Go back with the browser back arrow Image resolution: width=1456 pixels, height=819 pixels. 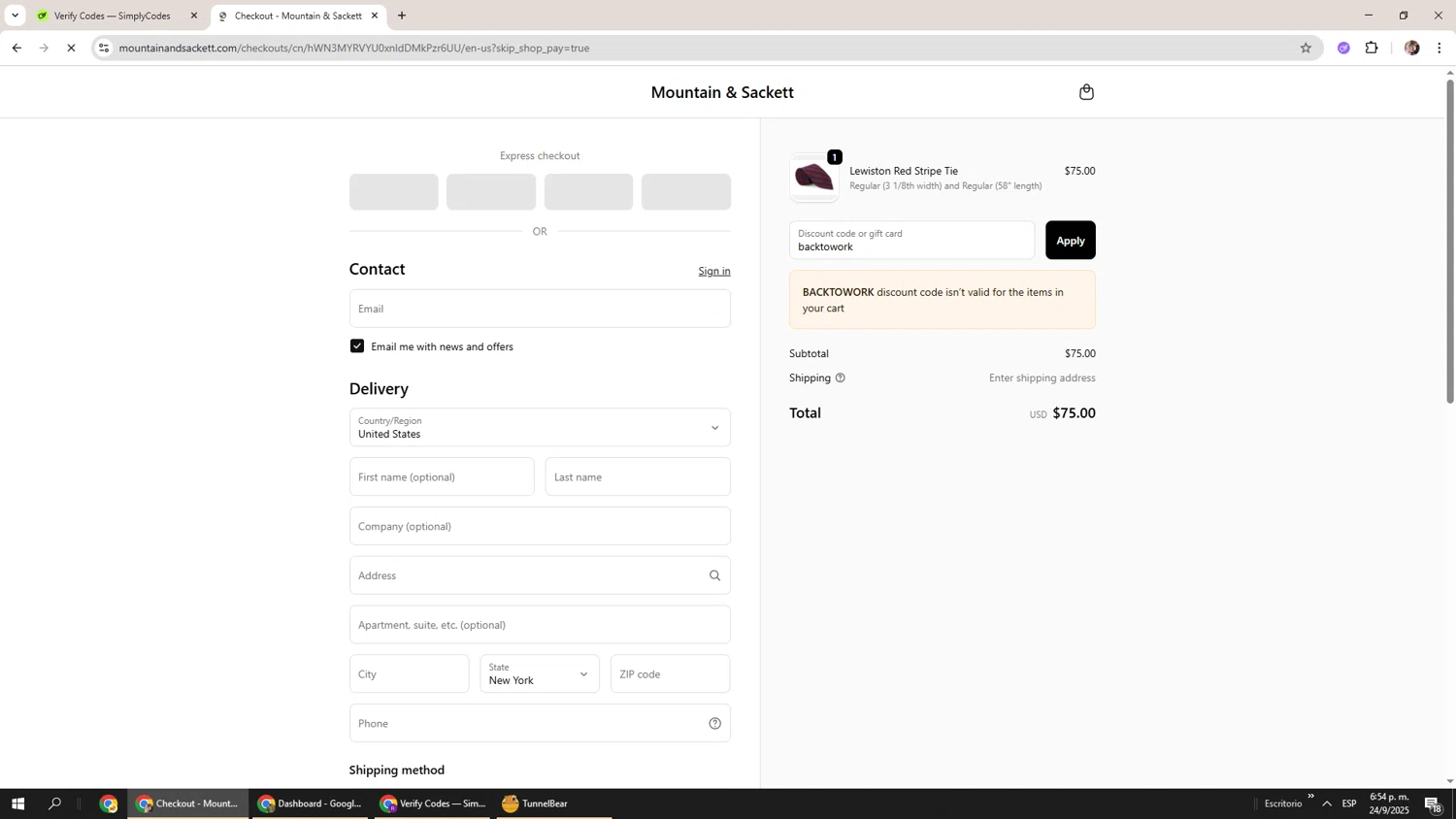pyautogui.click(x=17, y=48)
